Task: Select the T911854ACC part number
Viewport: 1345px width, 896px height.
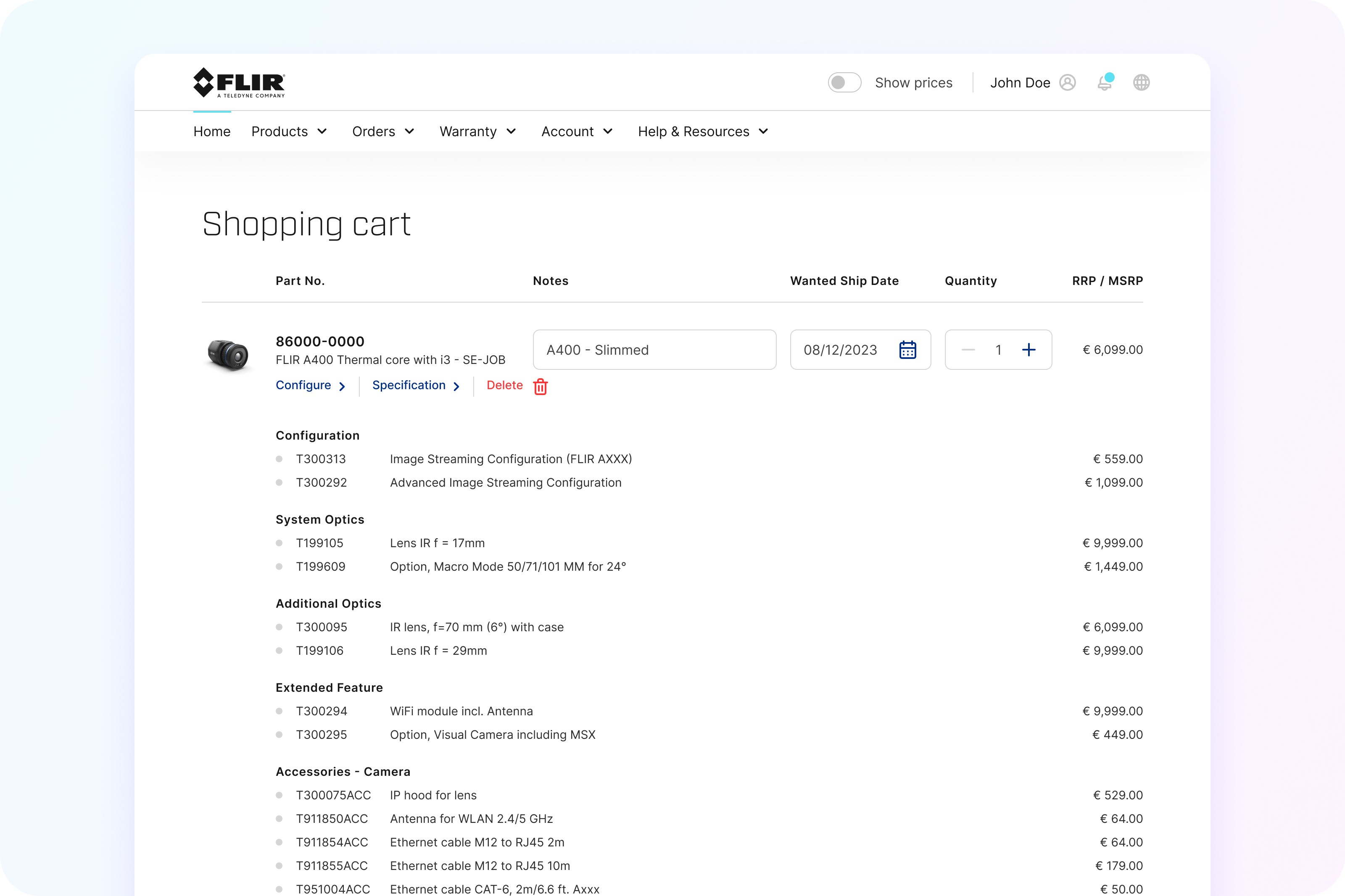Action: 331,842
